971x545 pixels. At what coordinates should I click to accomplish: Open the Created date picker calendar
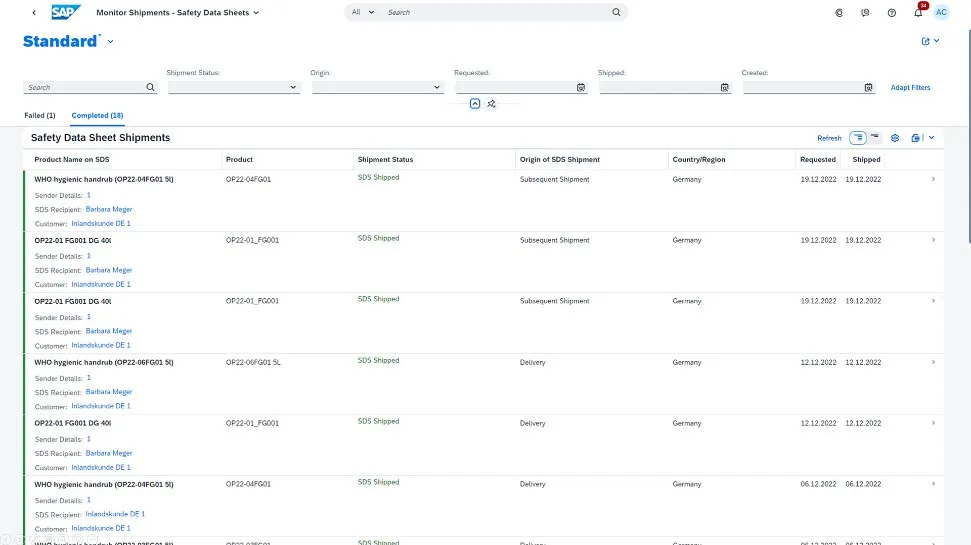coord(868,88)
